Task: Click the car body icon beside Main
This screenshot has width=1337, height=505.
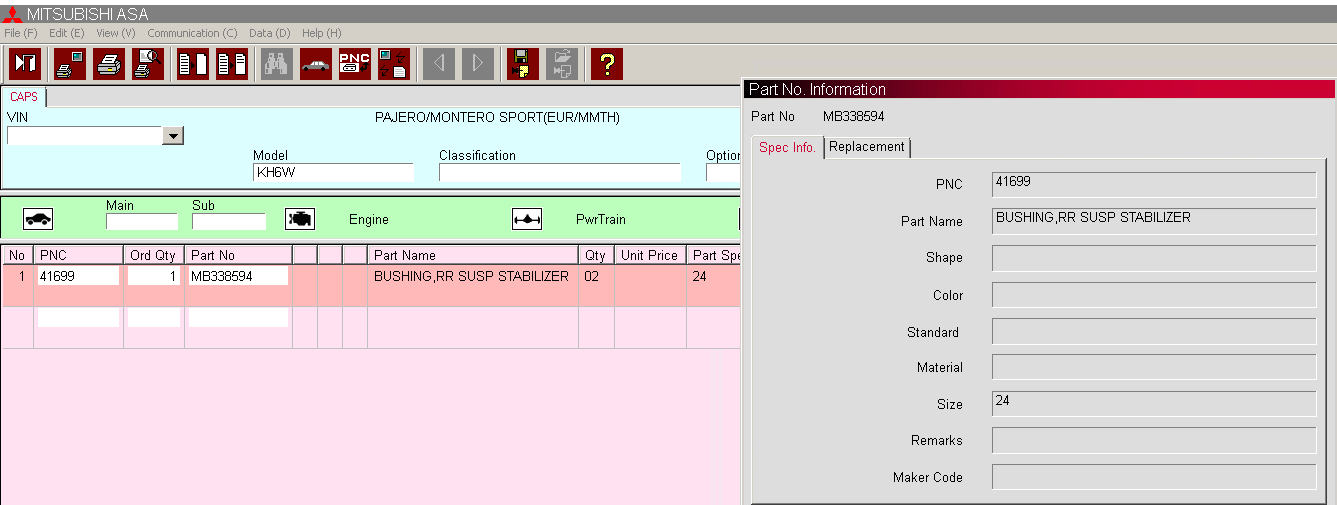Action: [x=38, y=219]
